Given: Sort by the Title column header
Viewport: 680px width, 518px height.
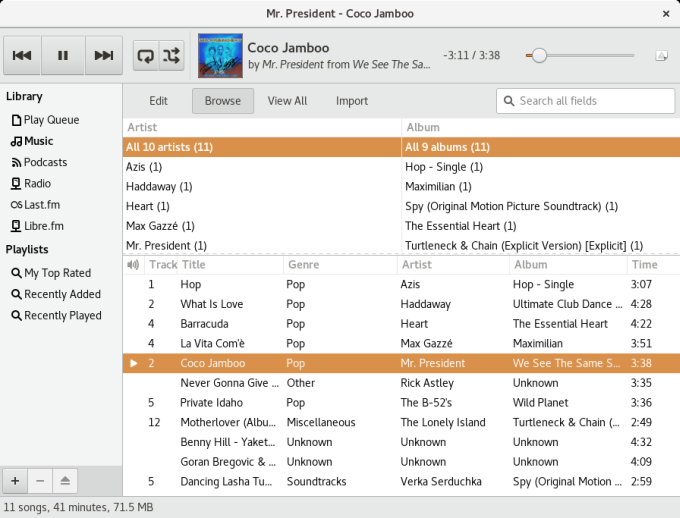Looking at the screenshot, I should tap(230, 265).
